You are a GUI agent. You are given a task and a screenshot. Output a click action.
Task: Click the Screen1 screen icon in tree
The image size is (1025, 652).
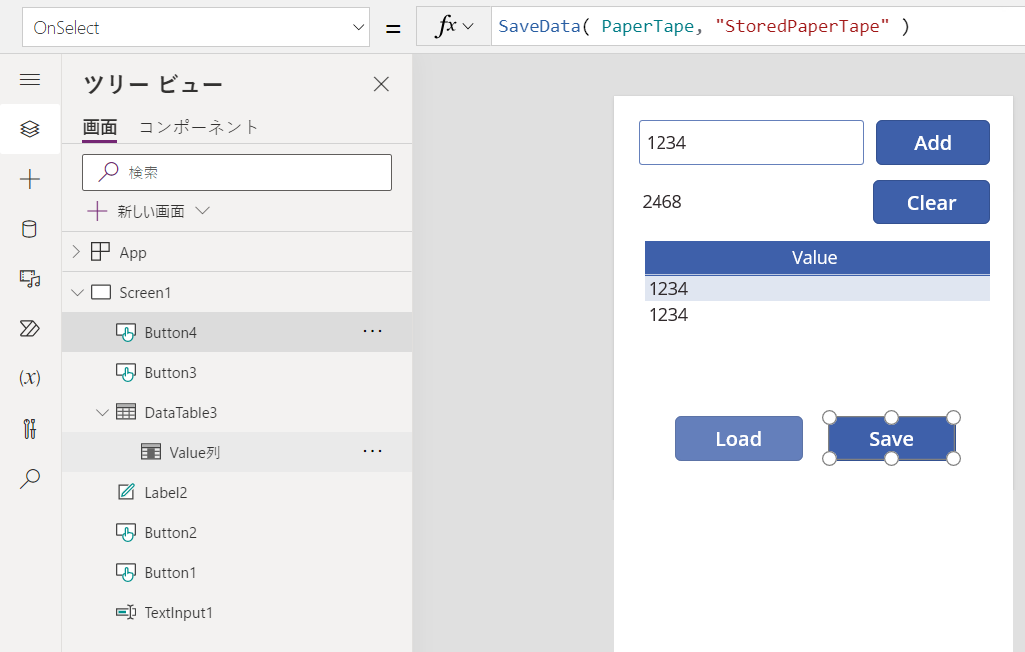[101, 292]
